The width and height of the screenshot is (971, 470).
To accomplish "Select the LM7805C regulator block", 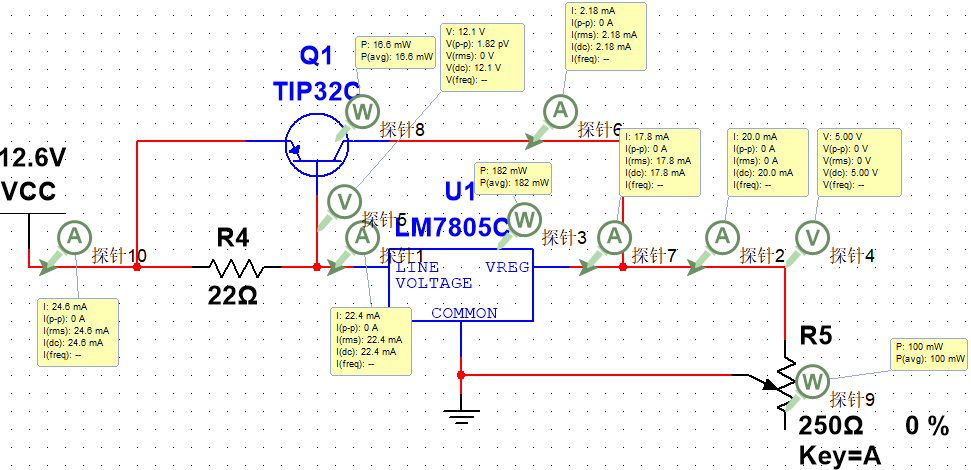I will tap(461, 285).
